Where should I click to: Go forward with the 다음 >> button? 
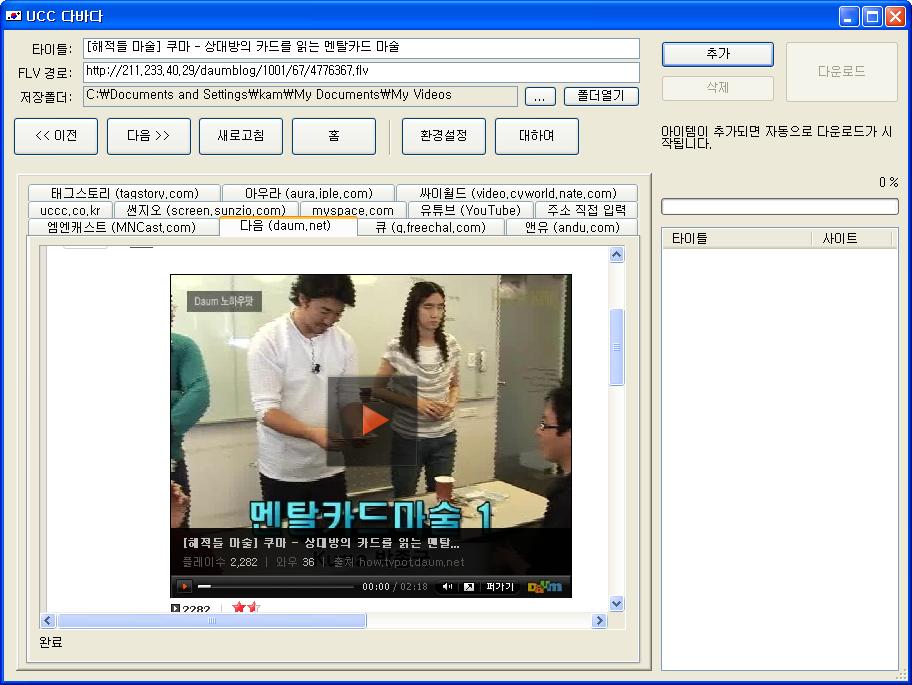148,136
